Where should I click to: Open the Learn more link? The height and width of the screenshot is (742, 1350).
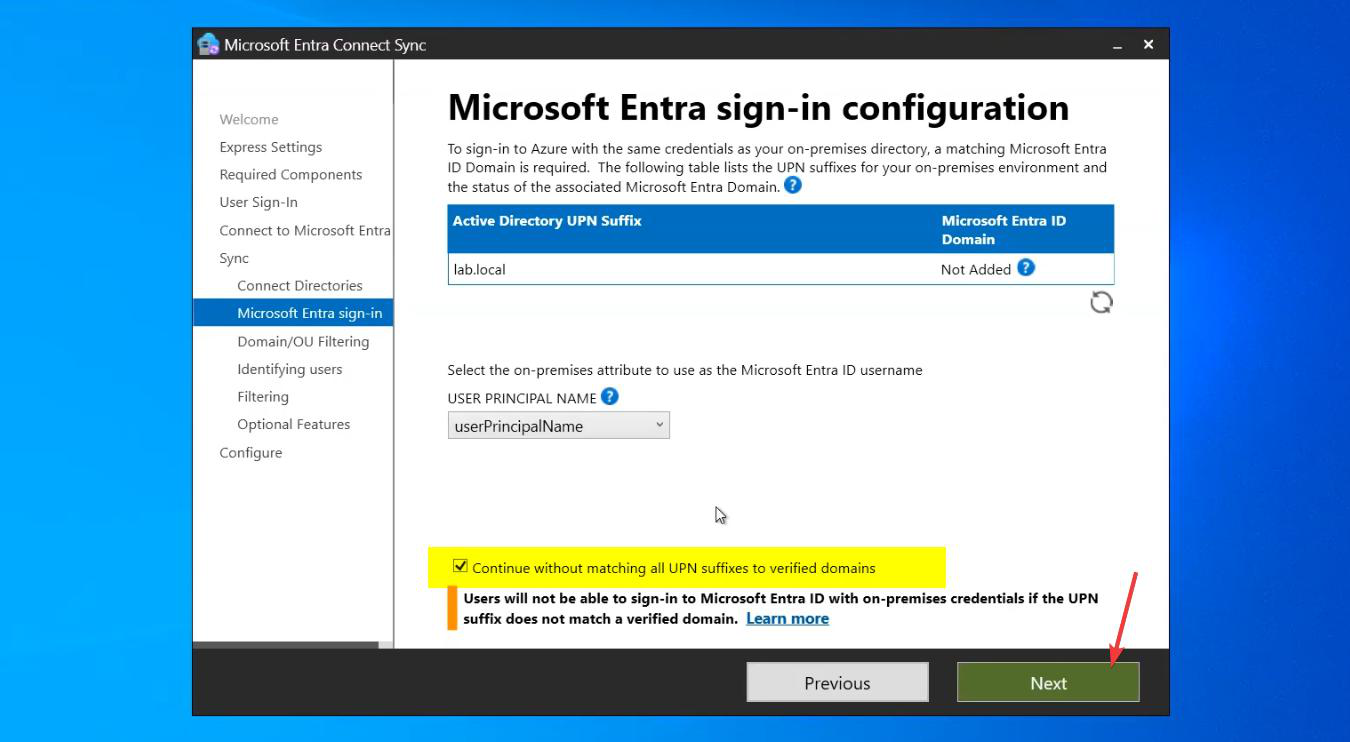tap(787, 618)
